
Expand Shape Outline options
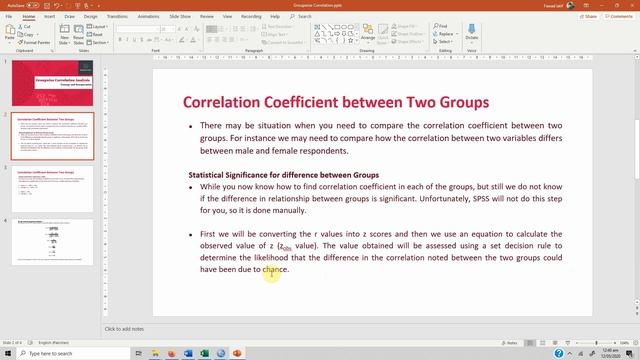click(x=407, y=34)
